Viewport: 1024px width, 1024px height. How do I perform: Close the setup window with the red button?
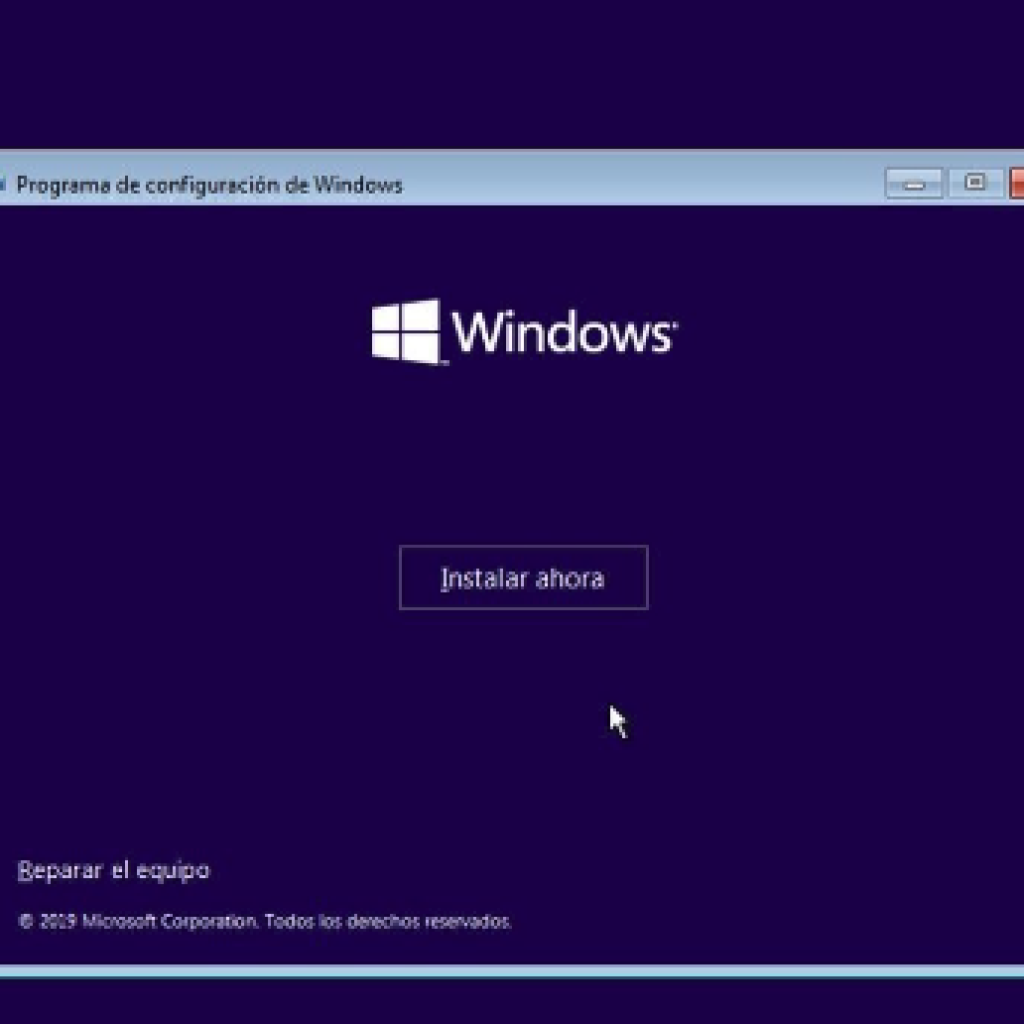(x=1017, y=184)
